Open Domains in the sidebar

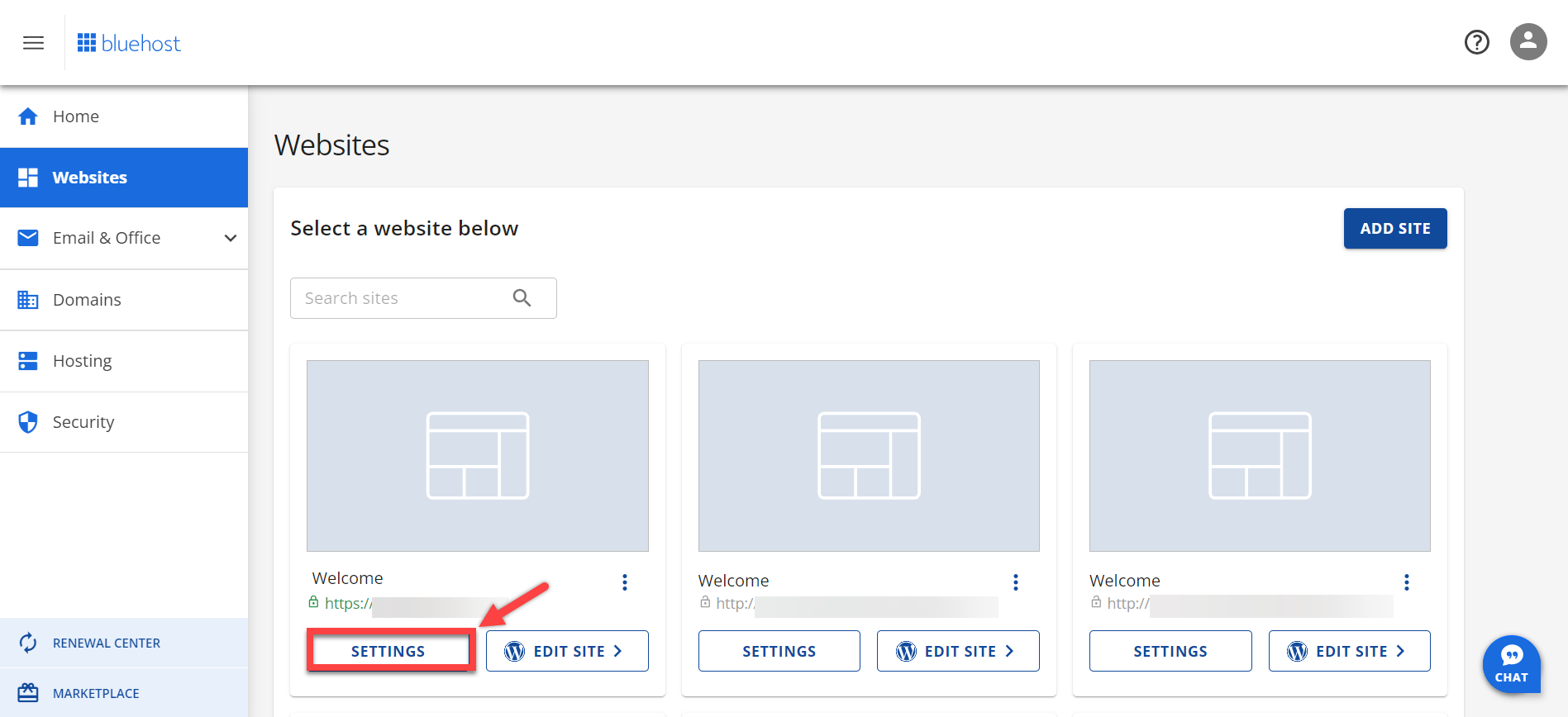124,300
